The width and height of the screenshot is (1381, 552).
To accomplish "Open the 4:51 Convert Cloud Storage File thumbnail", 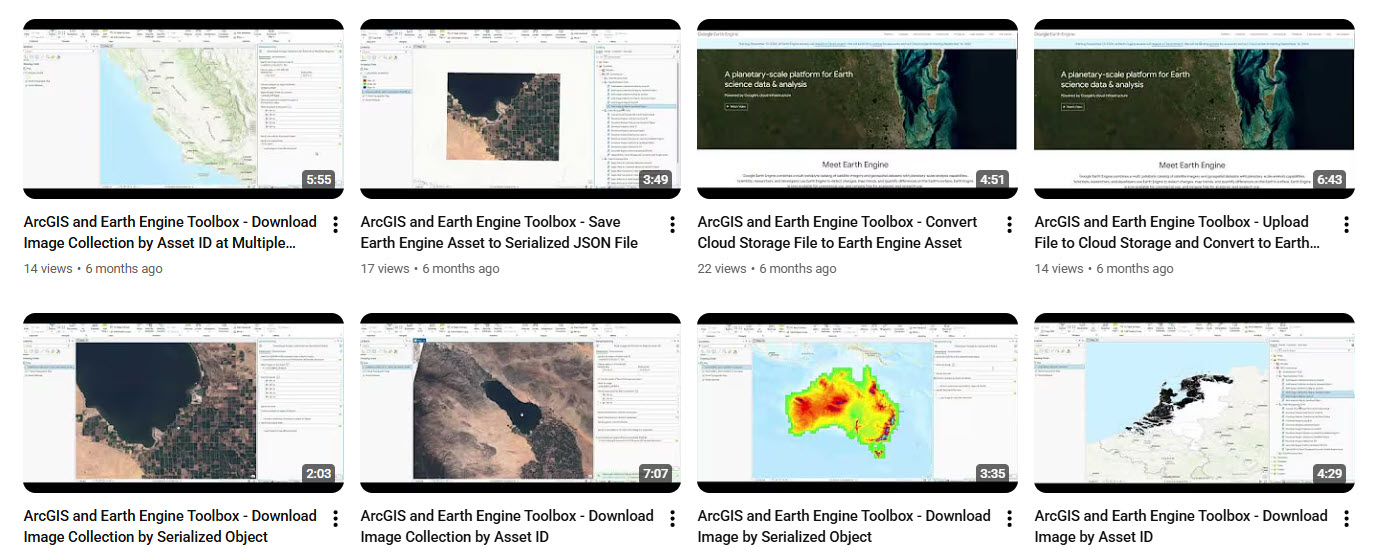I will tap(857, 109).
